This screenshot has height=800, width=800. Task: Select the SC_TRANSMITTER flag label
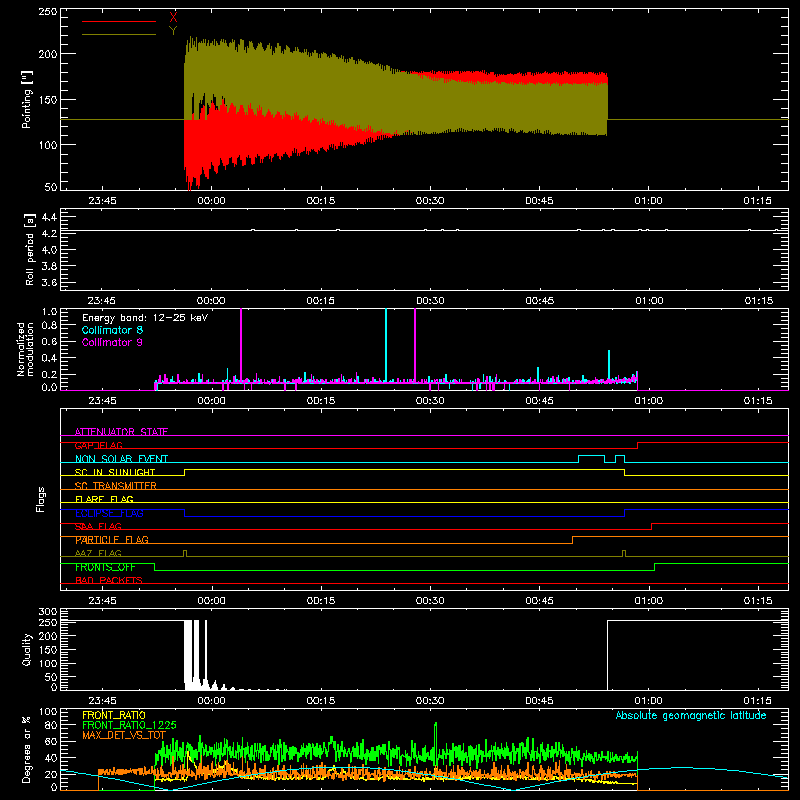(116, 486)
